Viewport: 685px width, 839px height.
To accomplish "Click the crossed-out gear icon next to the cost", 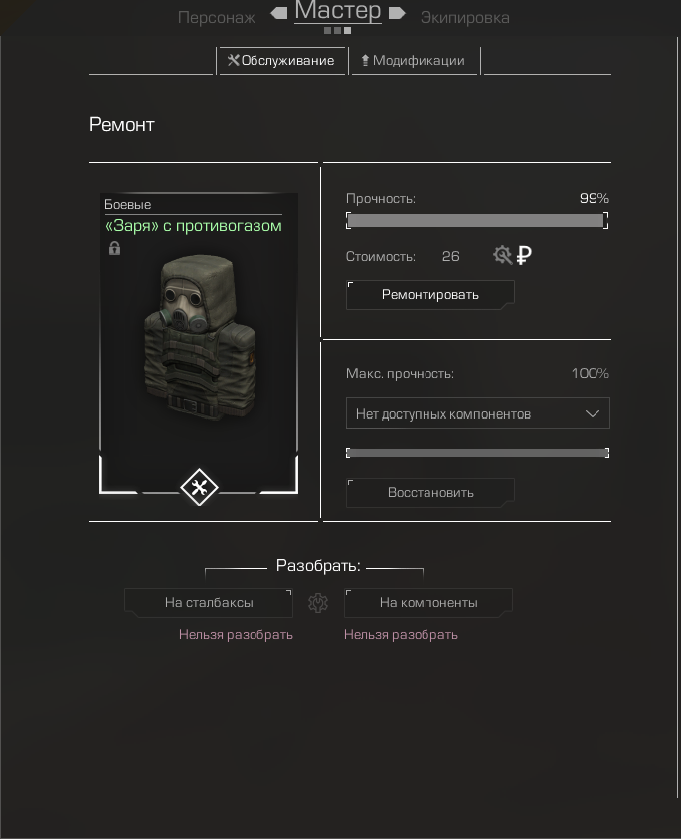I will tap(503, 255).
